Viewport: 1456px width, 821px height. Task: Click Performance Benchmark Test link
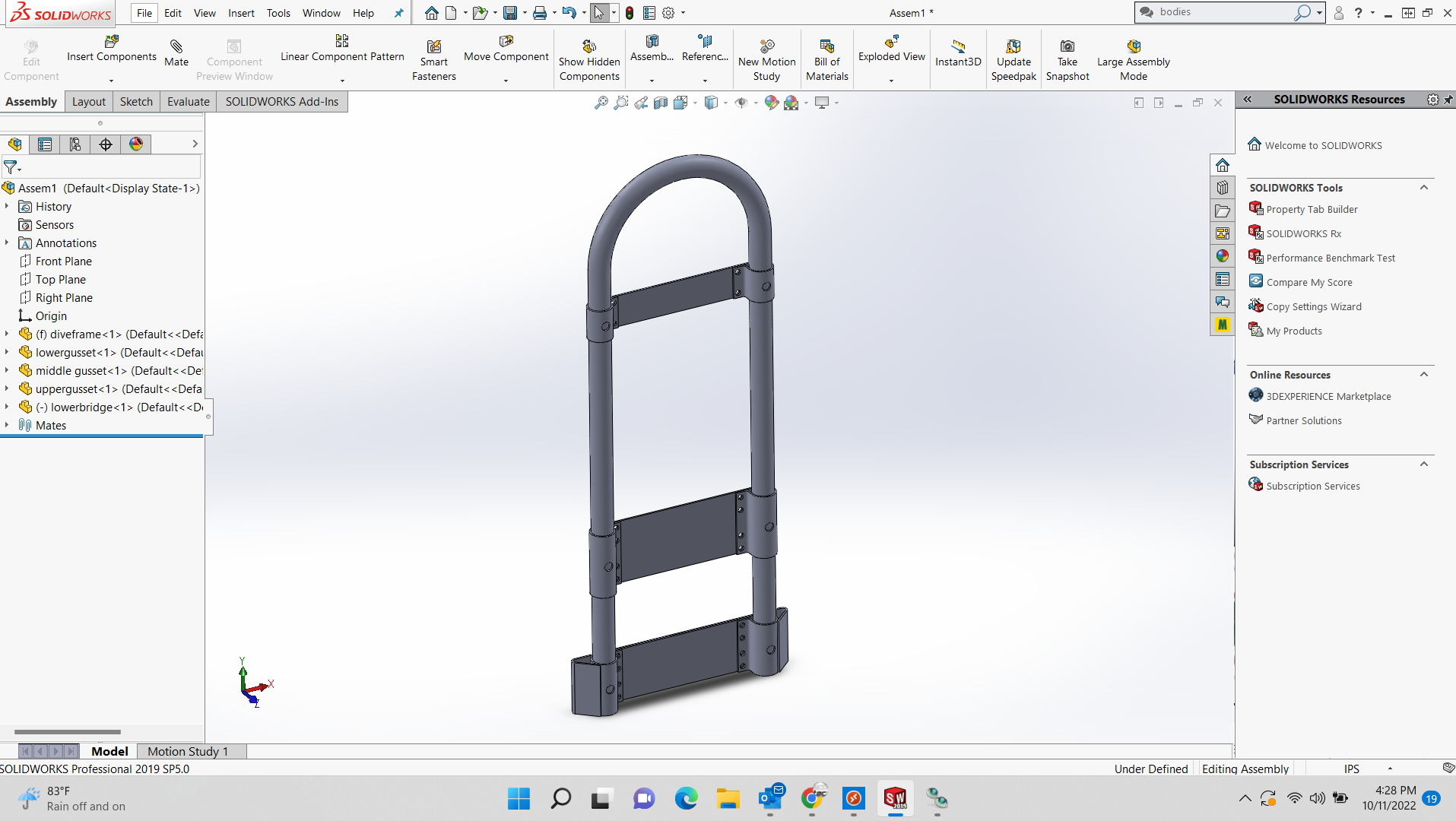click(x=1331, y=258)
